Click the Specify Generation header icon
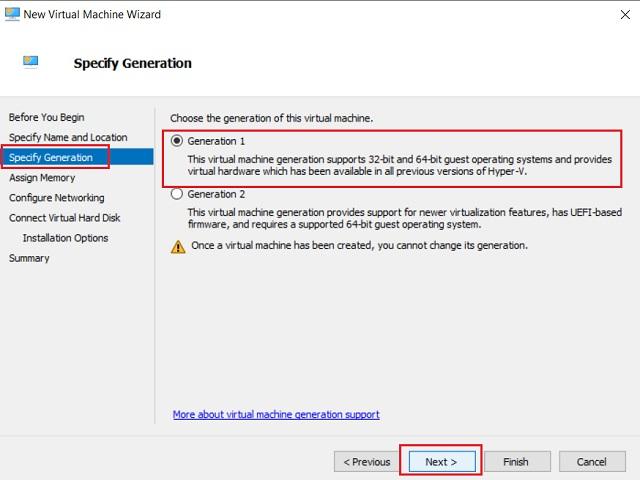 click(31, 62)
